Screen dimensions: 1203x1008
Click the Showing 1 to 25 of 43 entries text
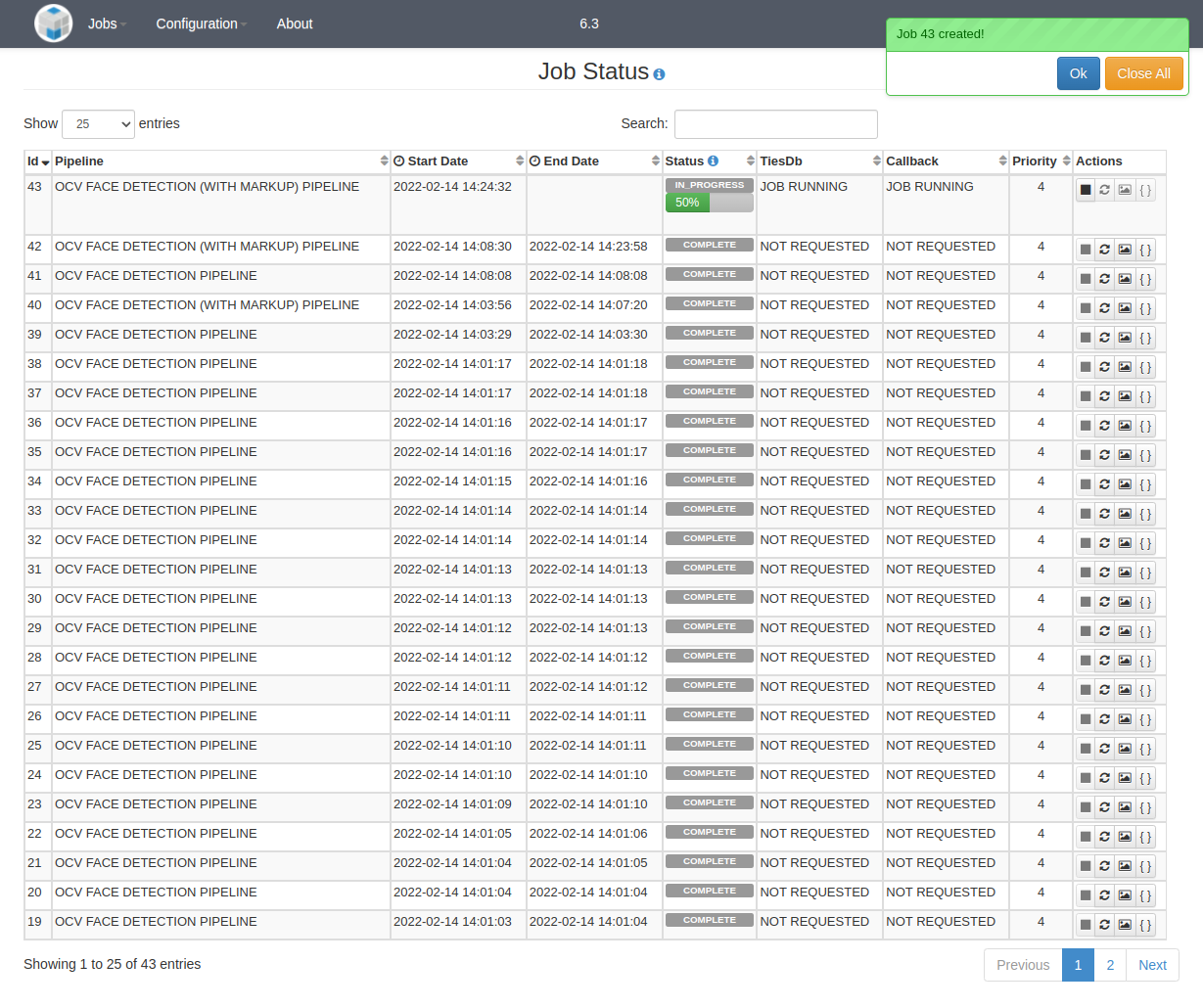tap(113, 964)
